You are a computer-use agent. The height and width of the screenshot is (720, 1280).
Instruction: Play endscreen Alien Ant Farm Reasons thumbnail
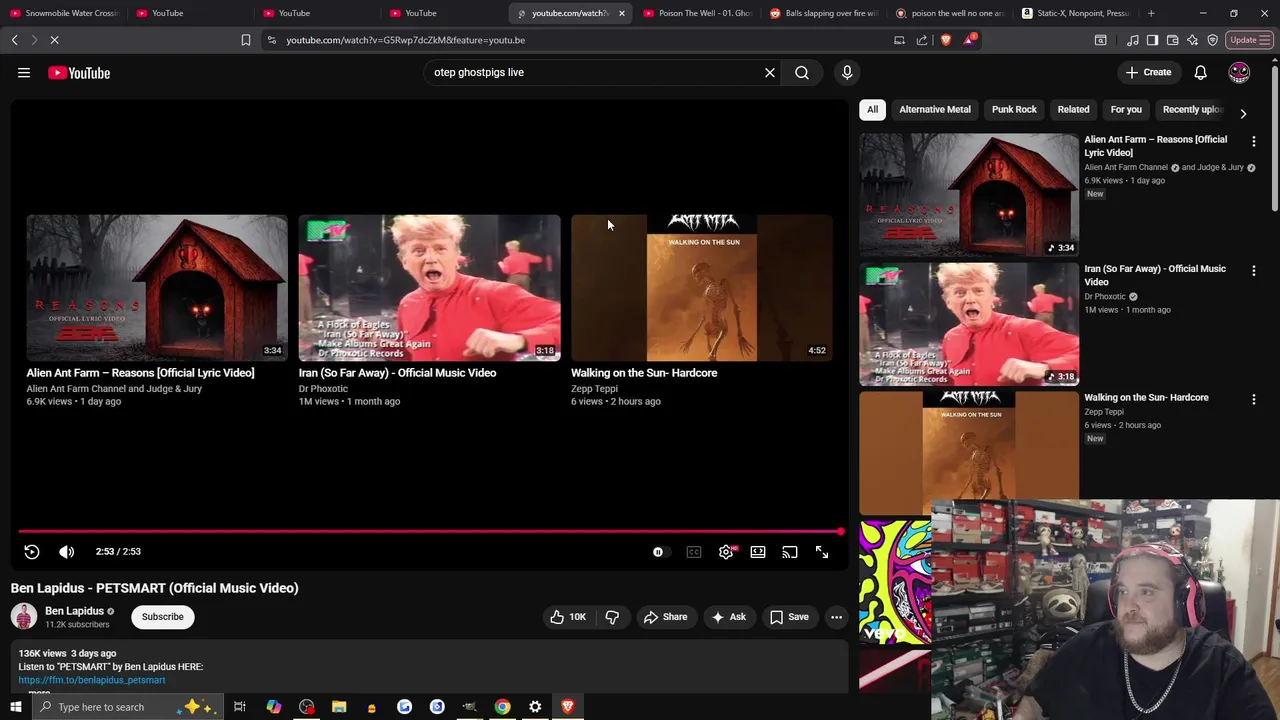tap(157, 288)
